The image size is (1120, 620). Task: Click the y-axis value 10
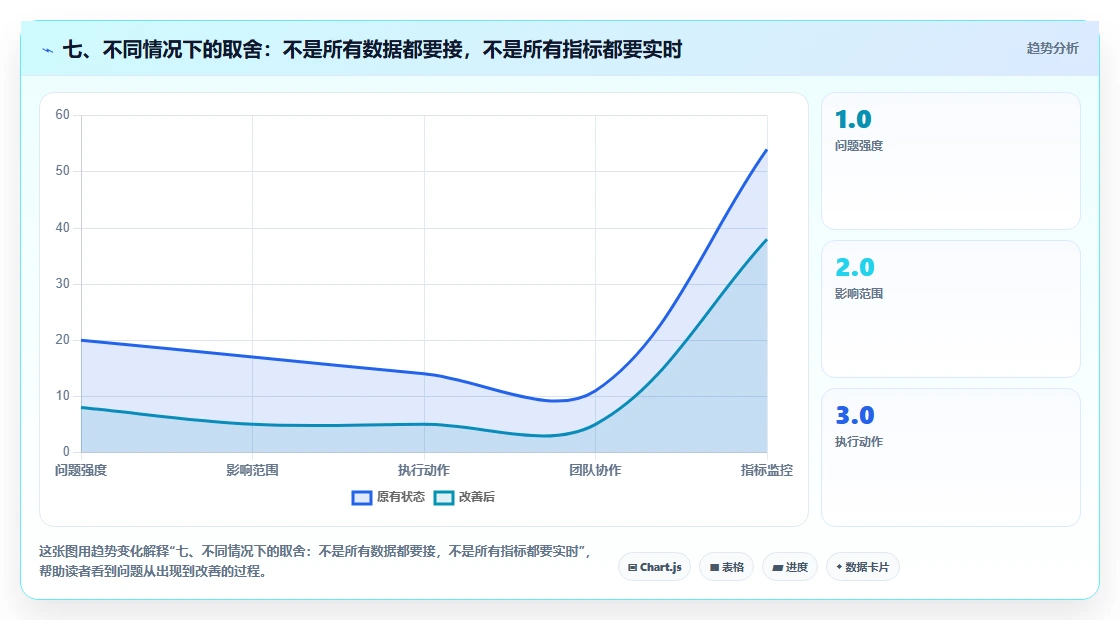(x=63, y=396)
